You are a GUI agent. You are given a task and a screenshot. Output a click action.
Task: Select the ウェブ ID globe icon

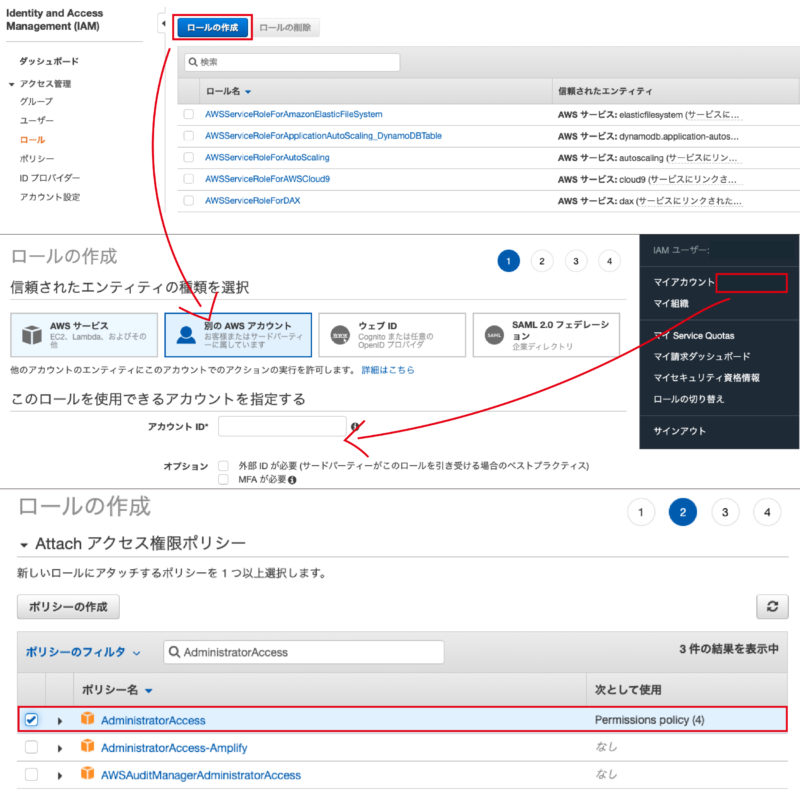pos(340,335)
